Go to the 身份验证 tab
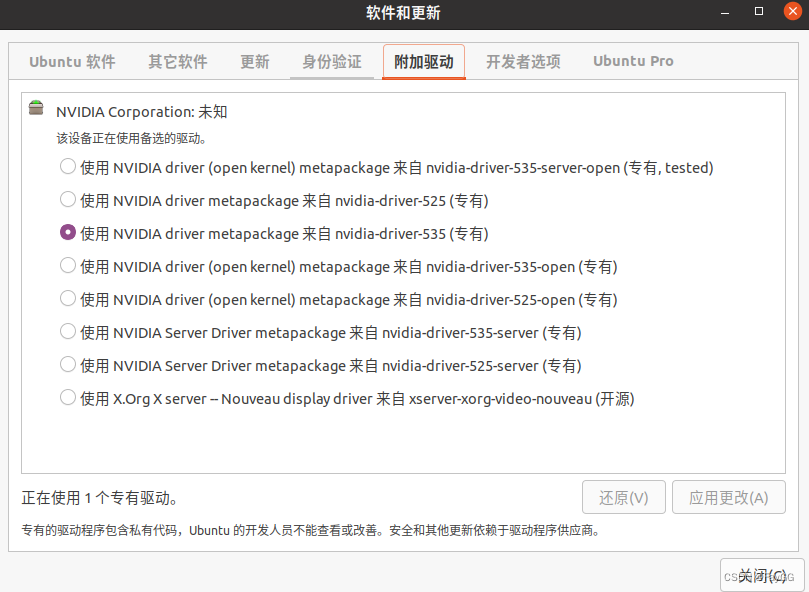The height and width of the screenshot is (592, 809). [332, 62]
